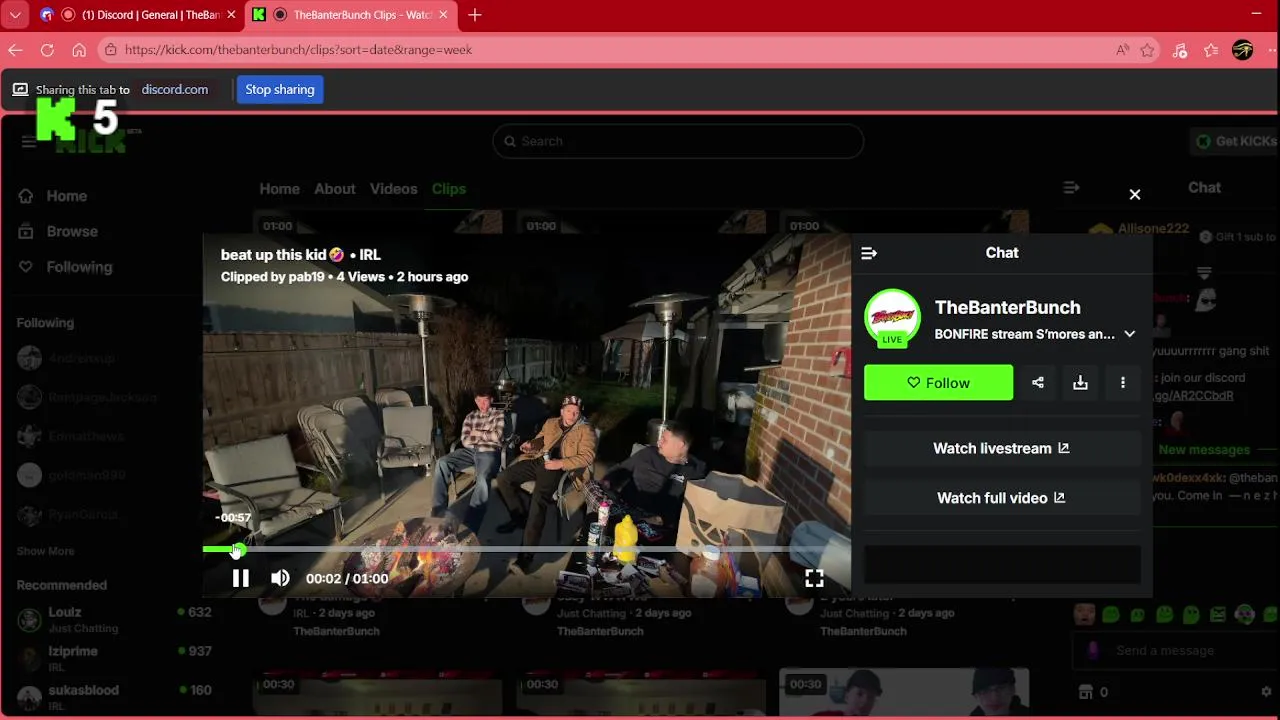Image resolution: width=1280 pixels, height=720 pixels.
Task: Toggle the Kick hamburger sidebar menu
Action: [28, 141]
